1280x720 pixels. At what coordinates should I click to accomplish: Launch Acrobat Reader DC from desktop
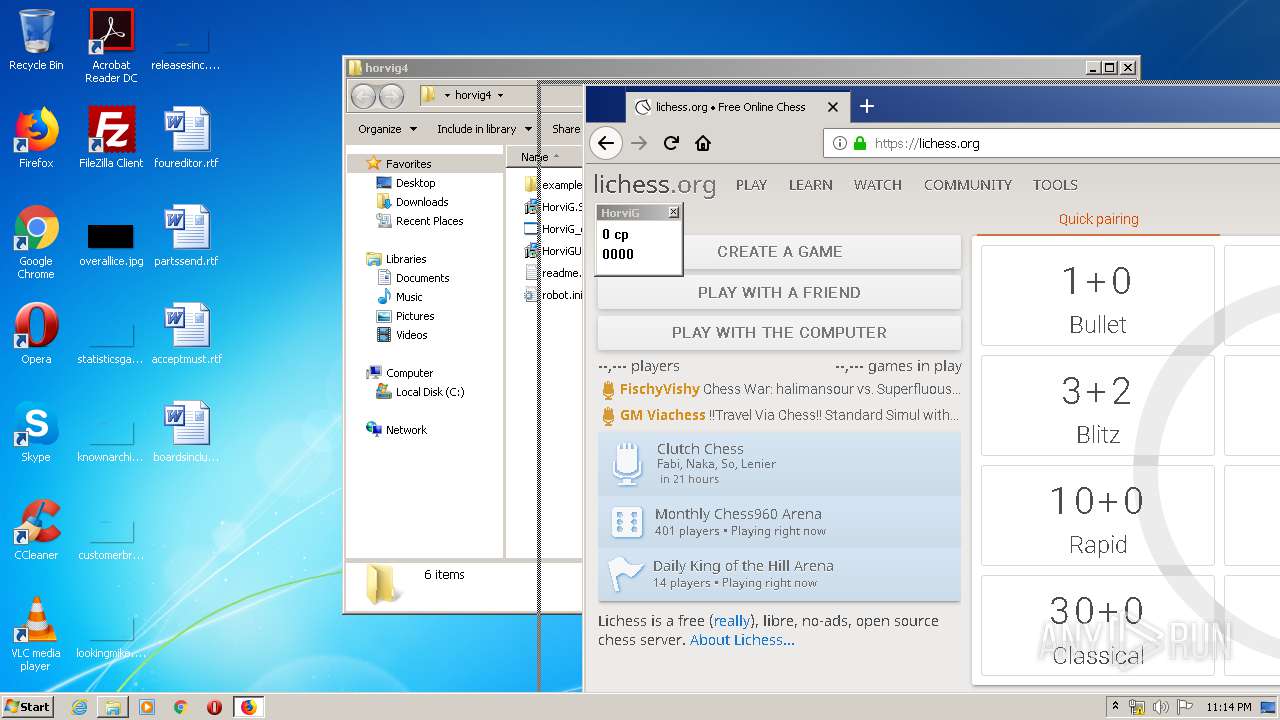click(x=111, y=46)
